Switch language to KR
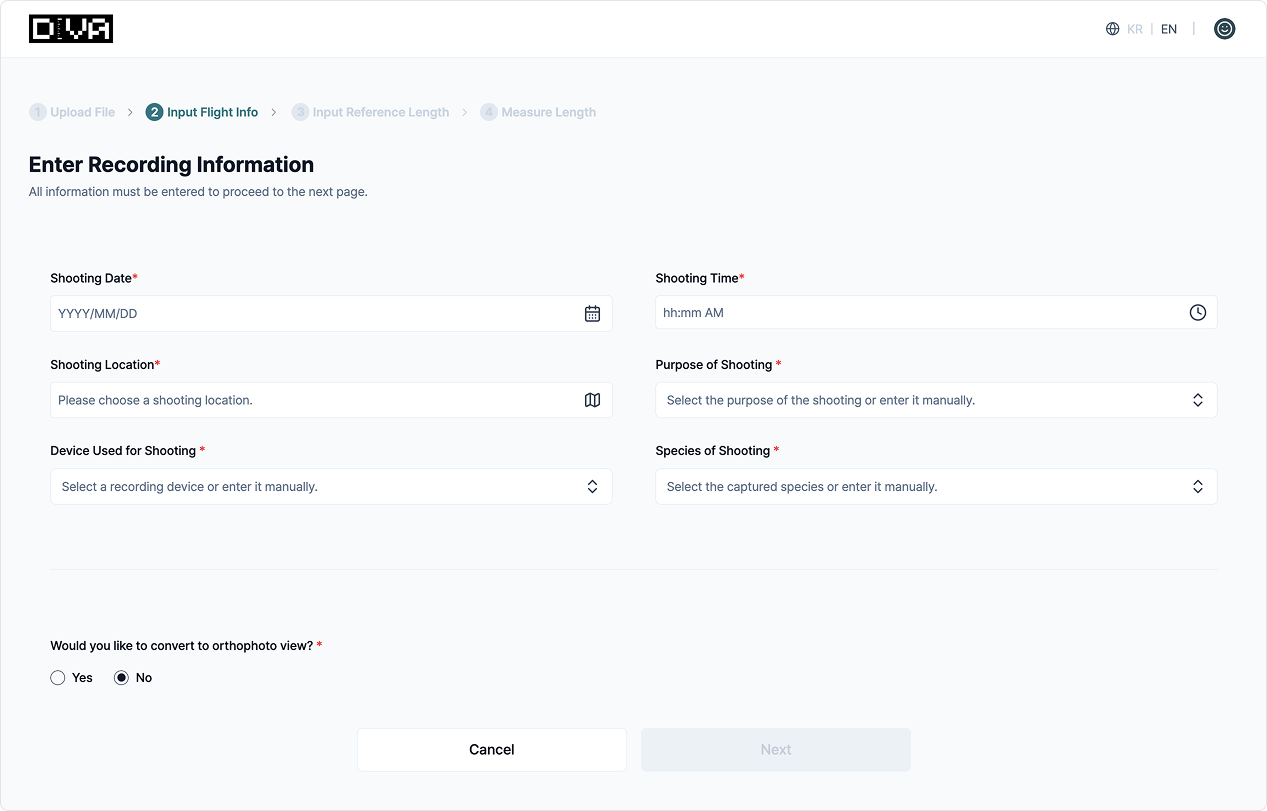 click(1135, 29)
